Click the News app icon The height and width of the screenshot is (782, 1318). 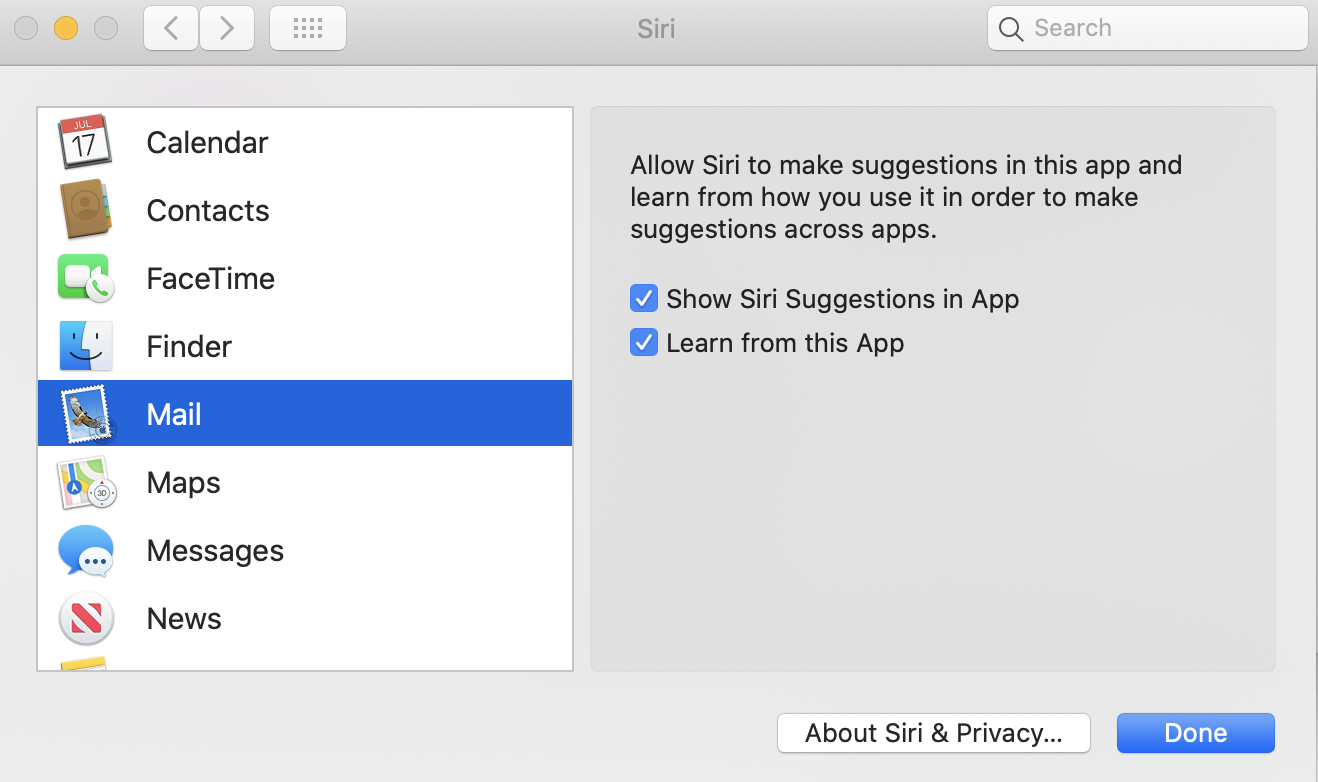(x=85, y=618)
